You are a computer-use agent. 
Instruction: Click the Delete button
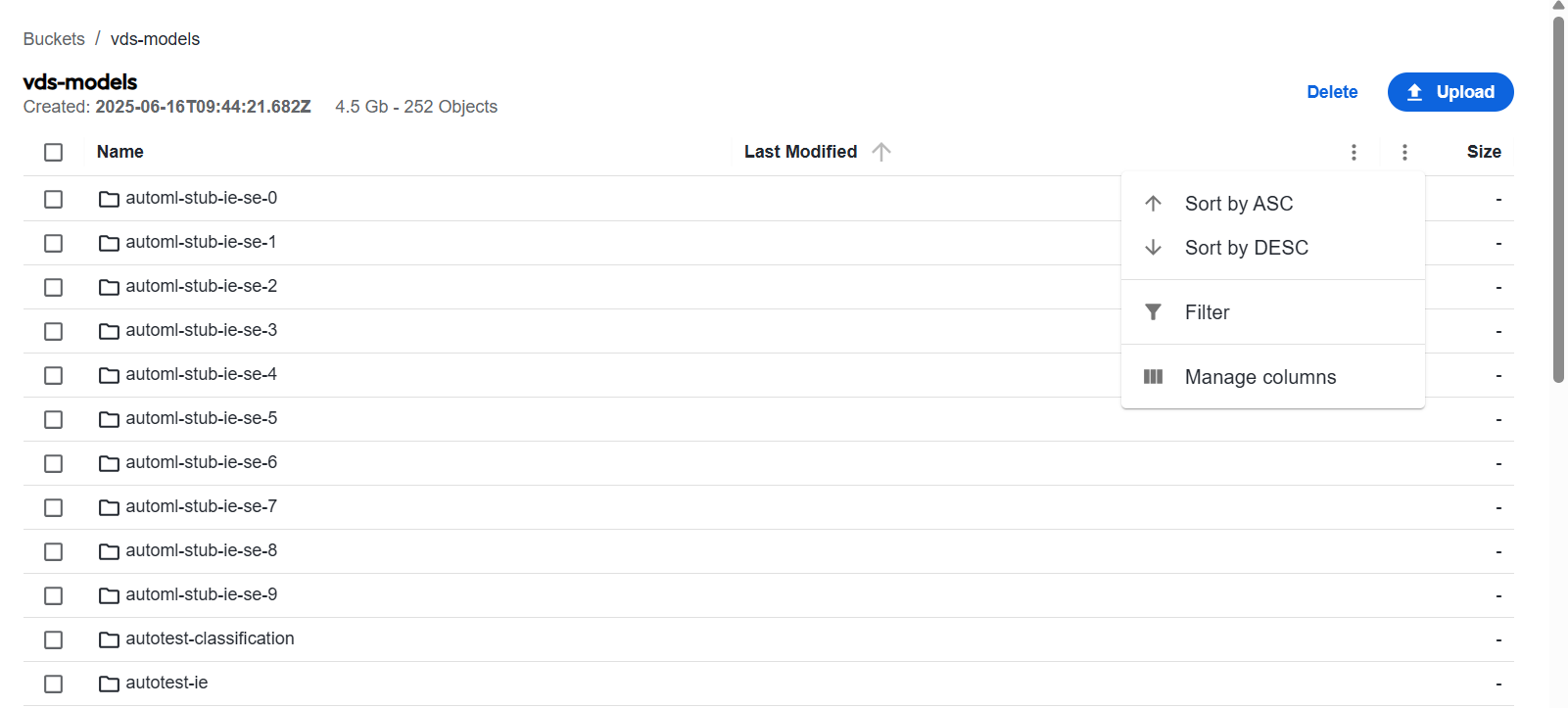pos(1332,92)
